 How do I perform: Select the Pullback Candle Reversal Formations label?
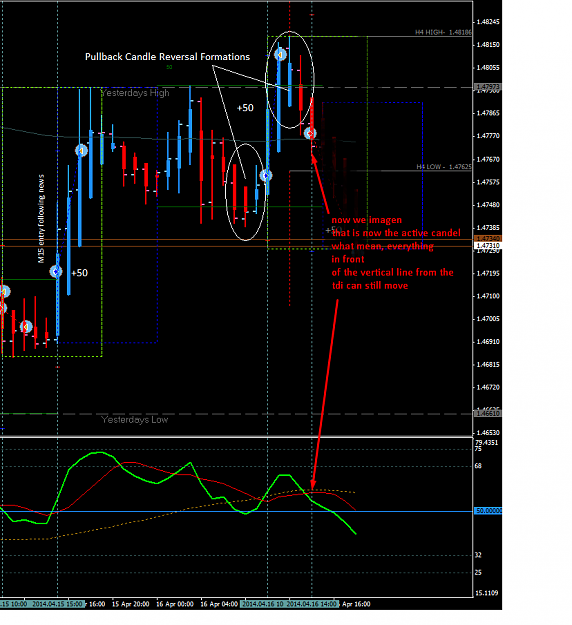pyautogui.click(x=167, y=57)
